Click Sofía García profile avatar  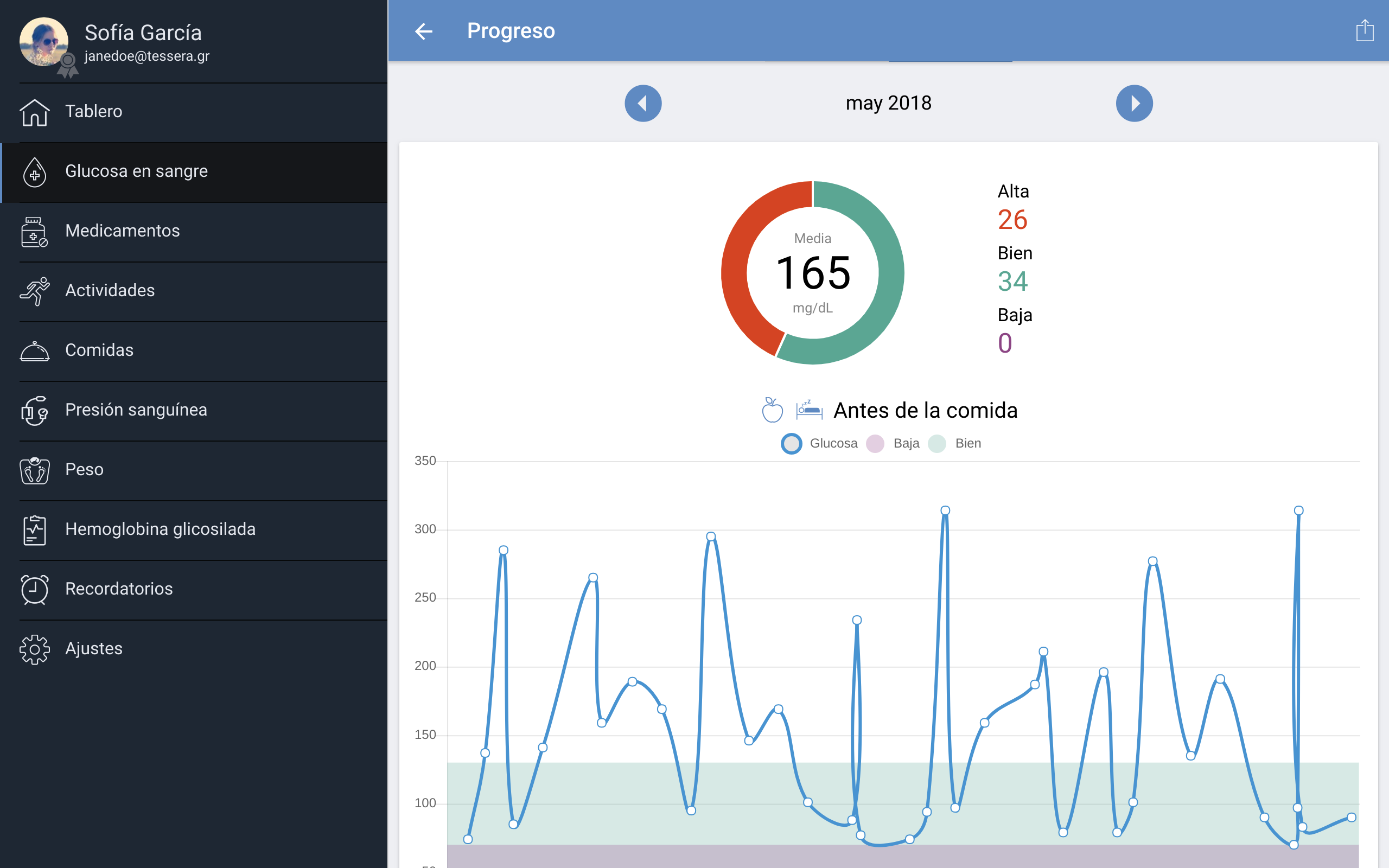[44, 42]
